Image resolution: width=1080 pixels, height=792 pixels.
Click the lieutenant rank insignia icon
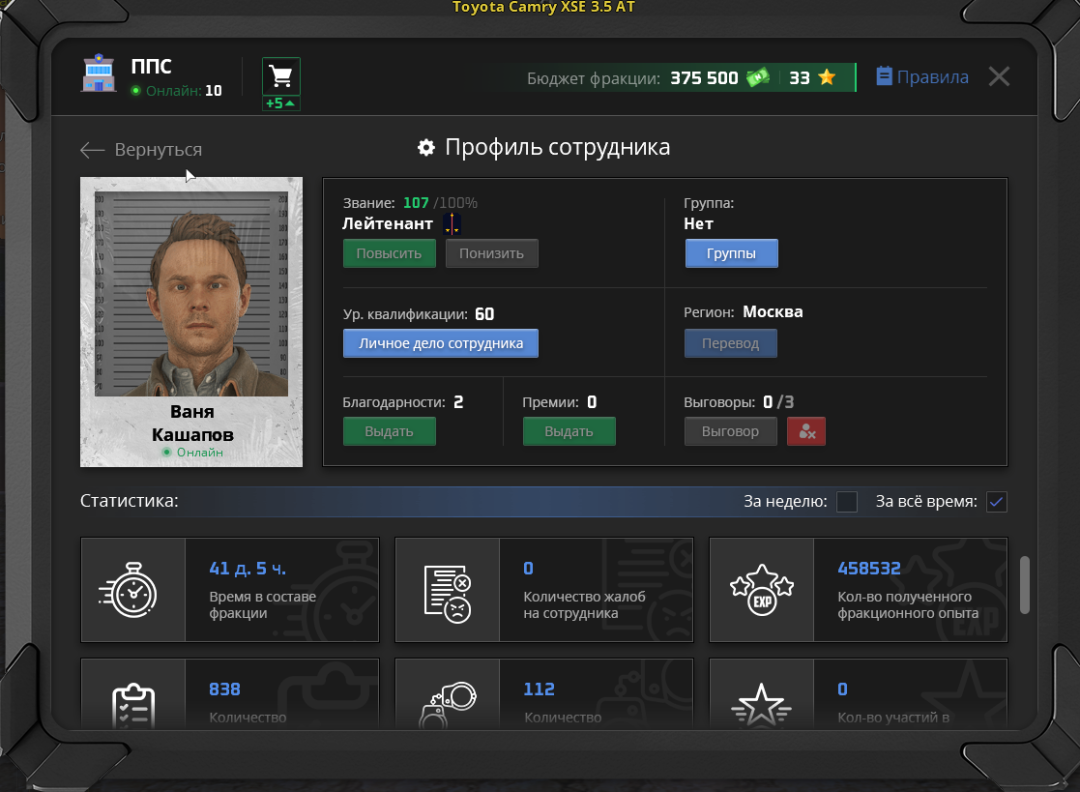tap(452, 224)
